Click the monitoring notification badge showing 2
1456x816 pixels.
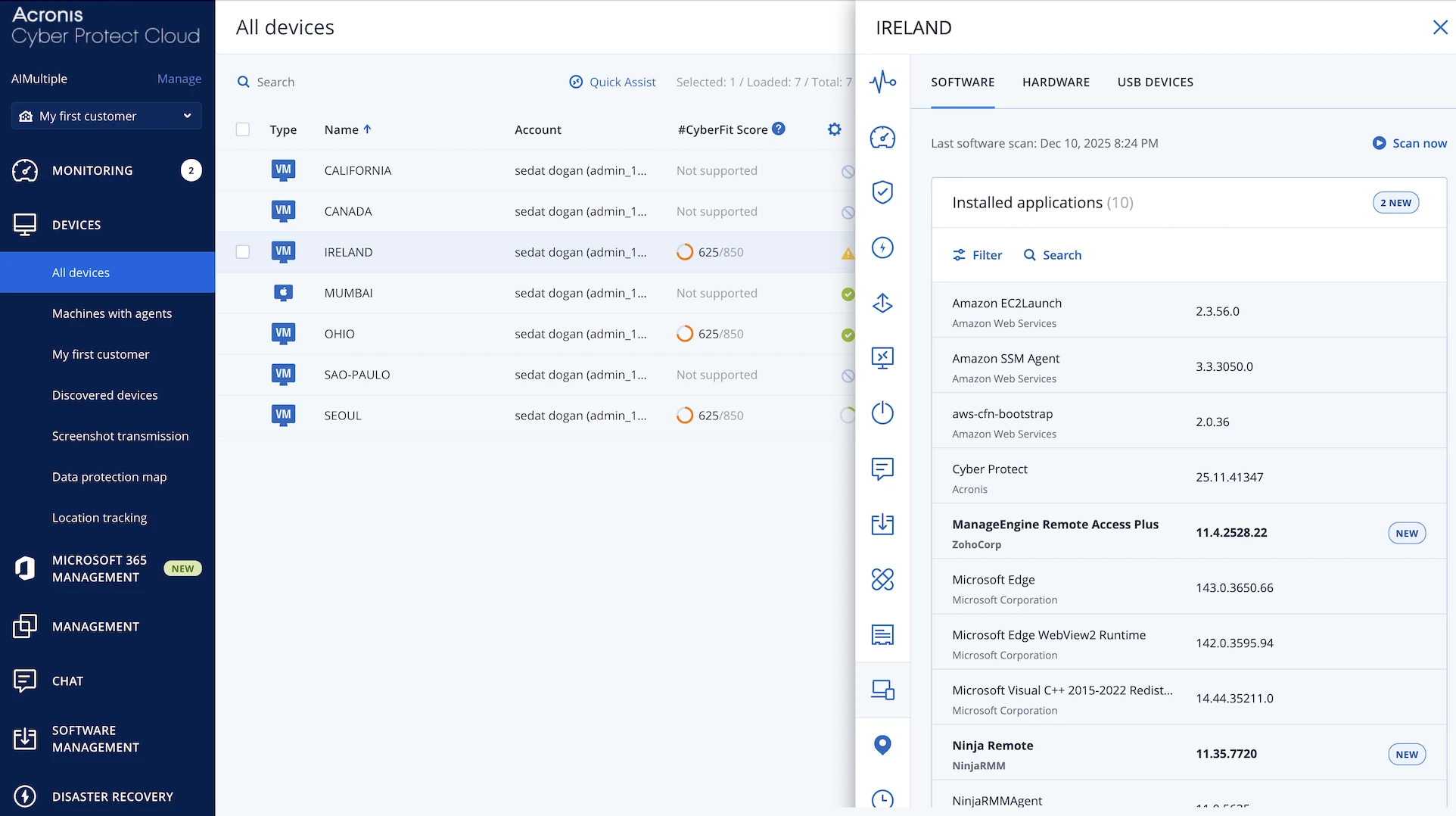[x=191, y=170]
